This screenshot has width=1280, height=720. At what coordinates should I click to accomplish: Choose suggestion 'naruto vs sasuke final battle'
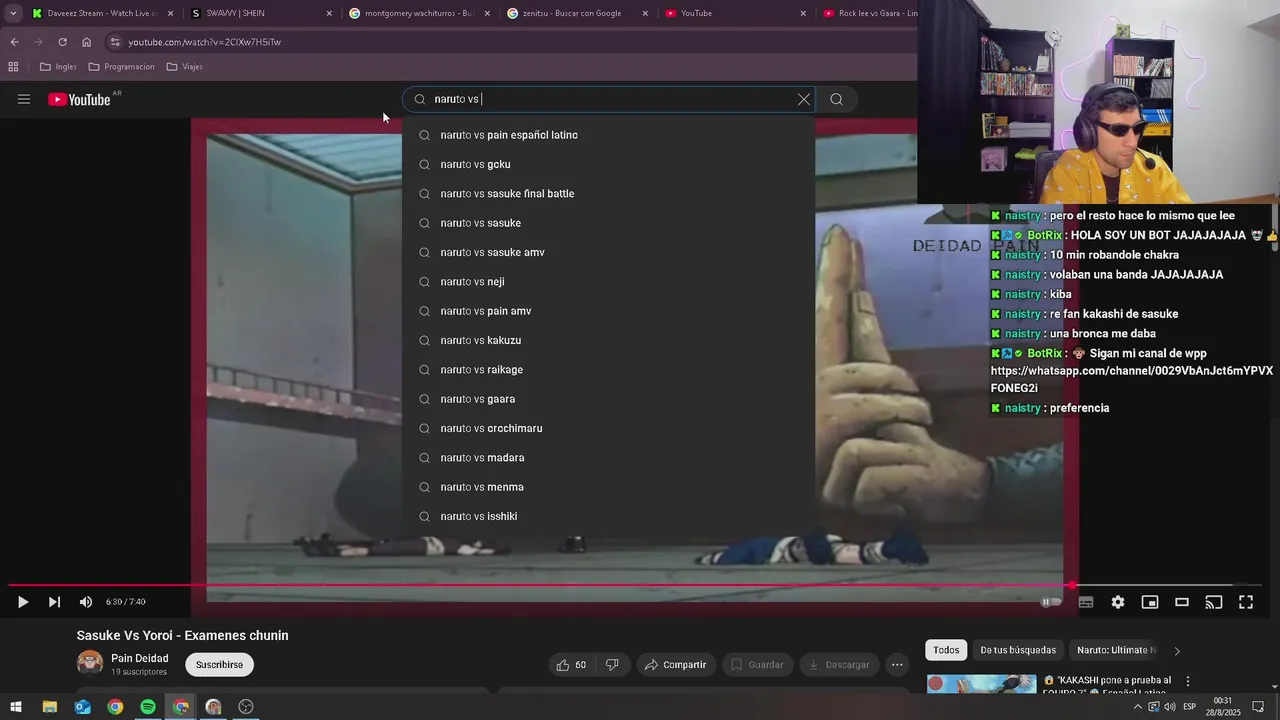(609, 194)
